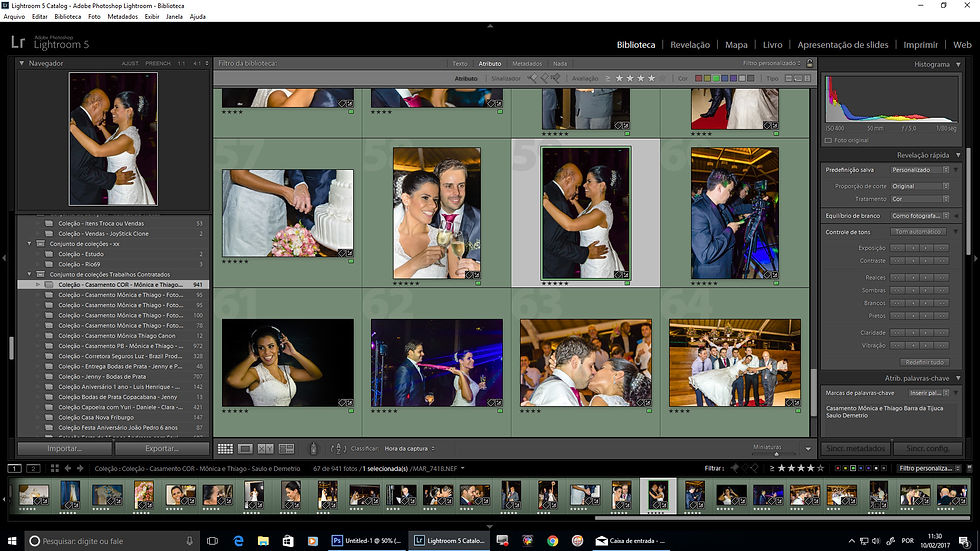The width and height of the screenshot is (980, 551).
Task: Open Google Chrome from taskbar
Action: (x=552, y=541)
